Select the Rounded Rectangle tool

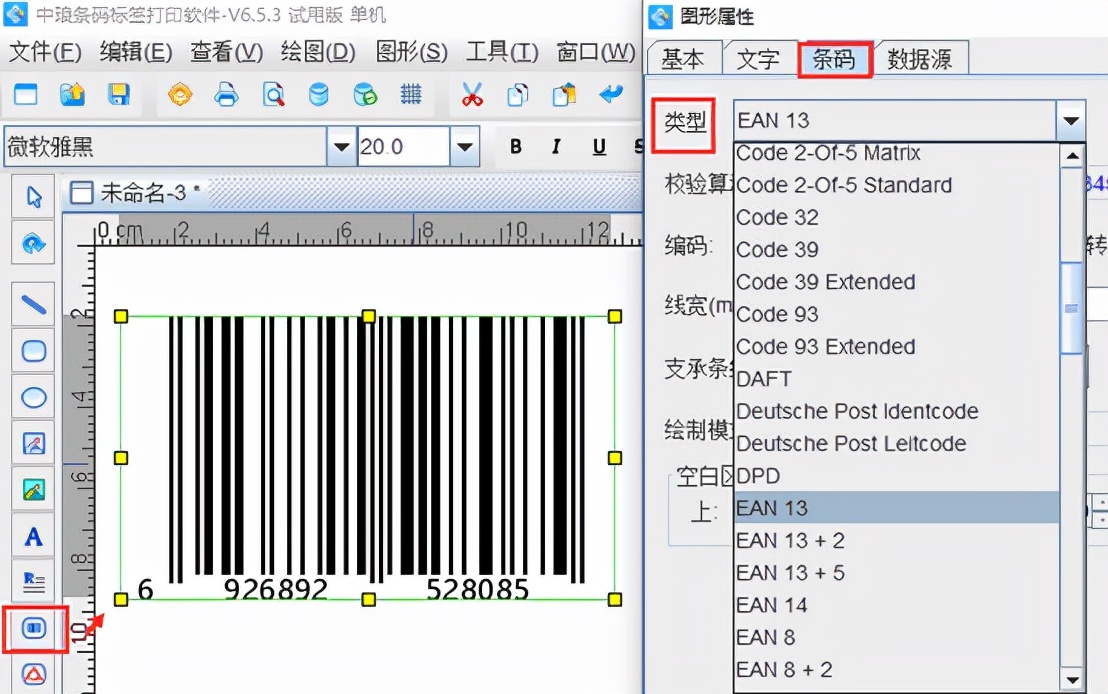point(33,351)
